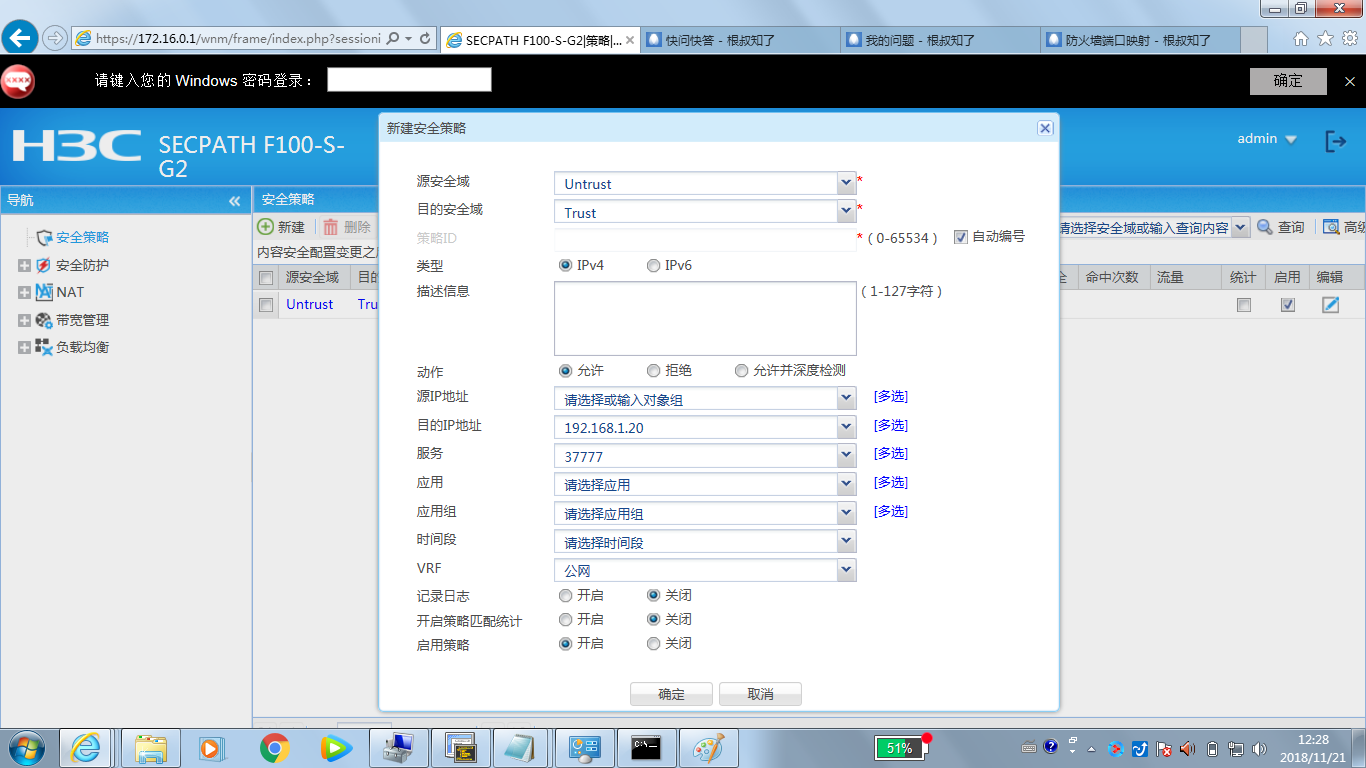Click 取消 button in the policy dialog
The image size is (1366, 768).
click(x=760, y=694)
